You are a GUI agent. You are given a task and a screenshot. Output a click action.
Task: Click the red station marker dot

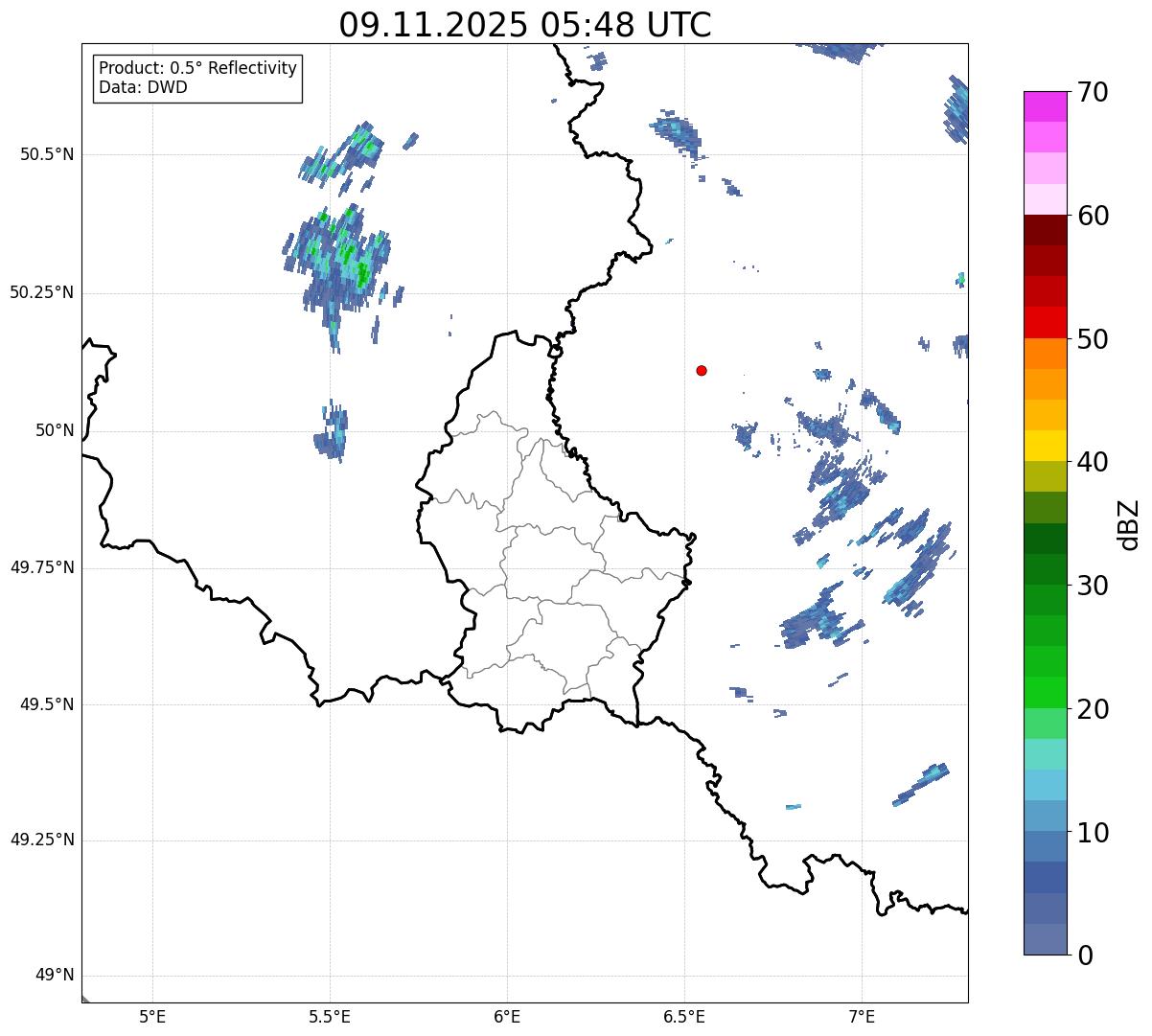click(x=702, y=370)
